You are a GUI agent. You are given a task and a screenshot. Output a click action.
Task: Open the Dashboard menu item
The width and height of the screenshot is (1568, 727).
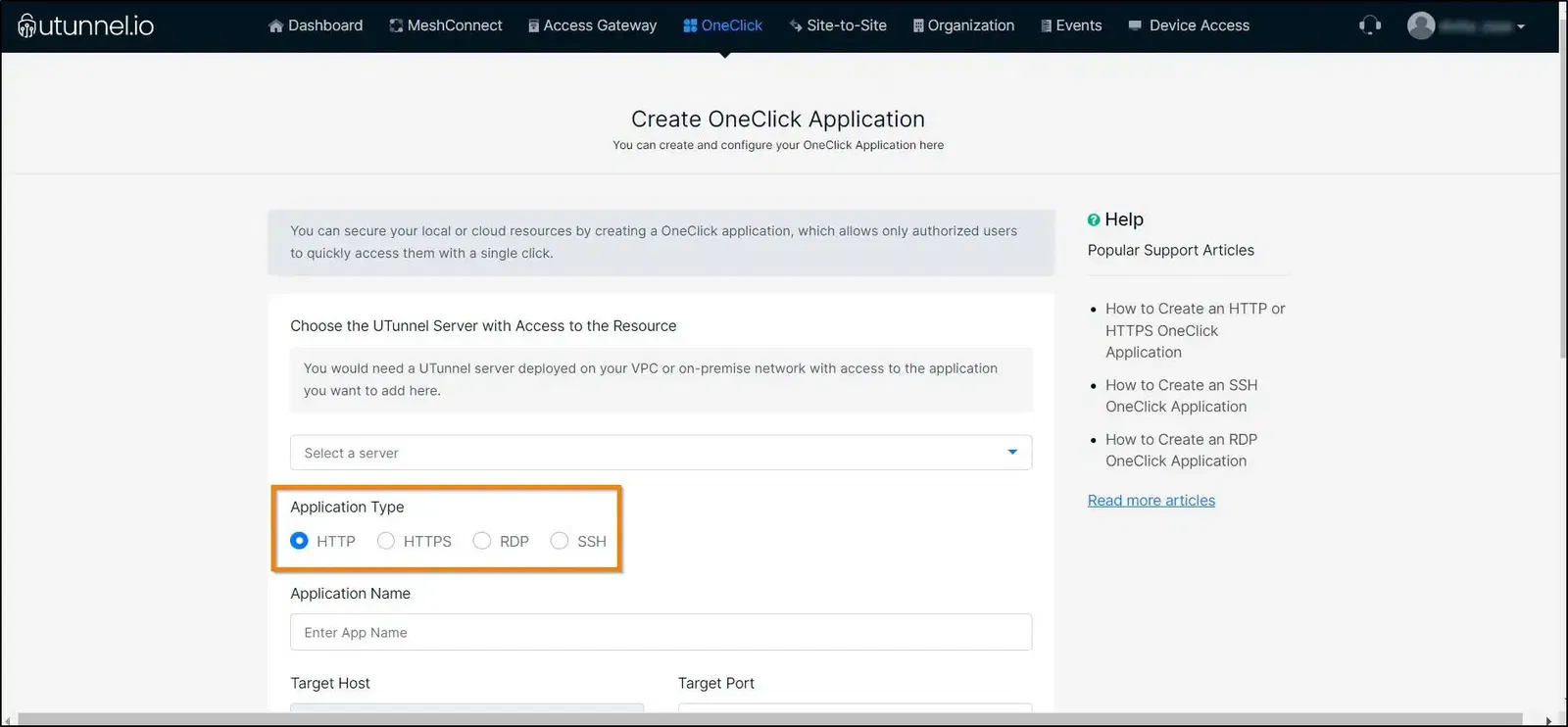point(316,25)
